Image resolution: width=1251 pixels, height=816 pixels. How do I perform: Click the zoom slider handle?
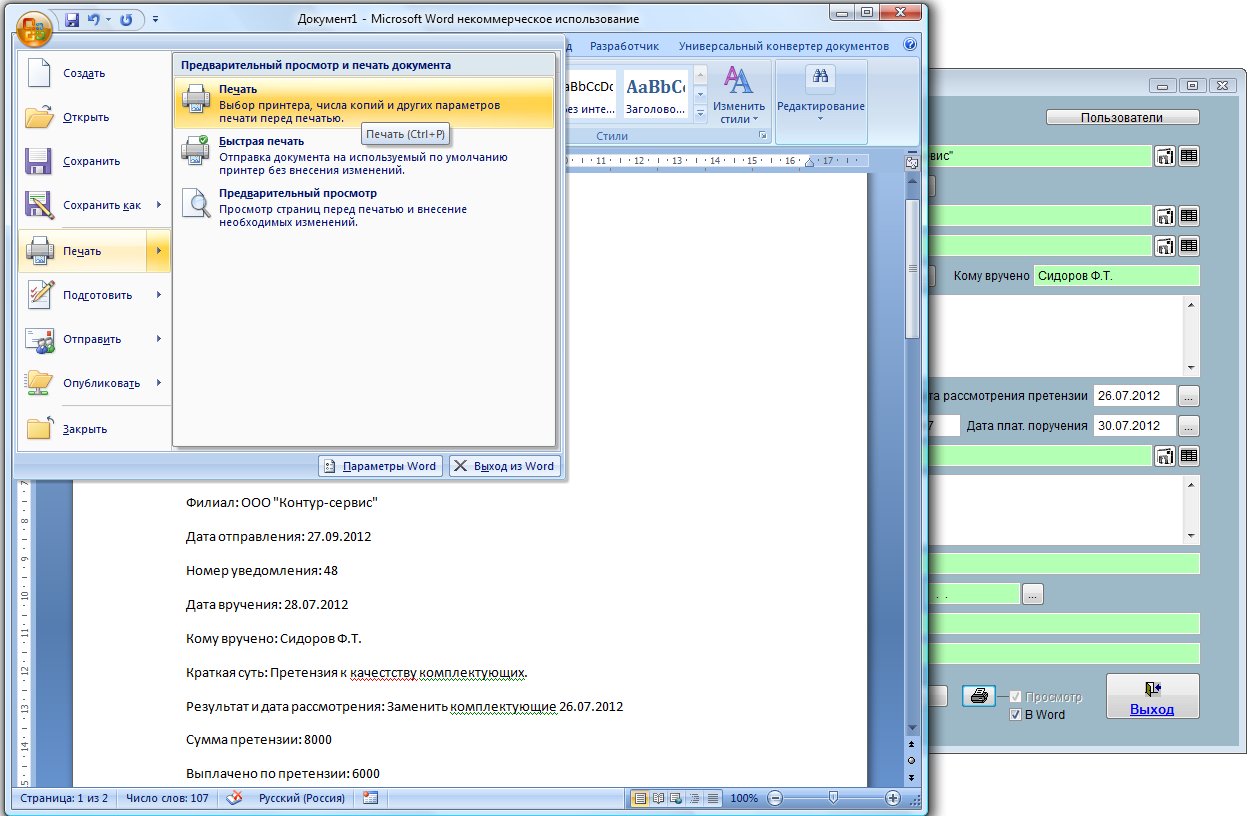[x=833, y=798]
